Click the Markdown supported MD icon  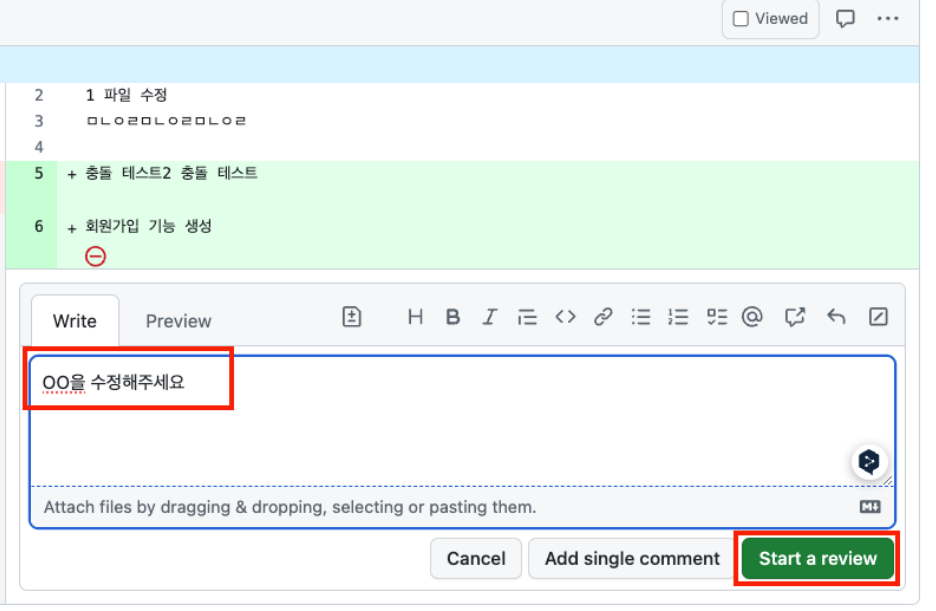coord(870,507)
